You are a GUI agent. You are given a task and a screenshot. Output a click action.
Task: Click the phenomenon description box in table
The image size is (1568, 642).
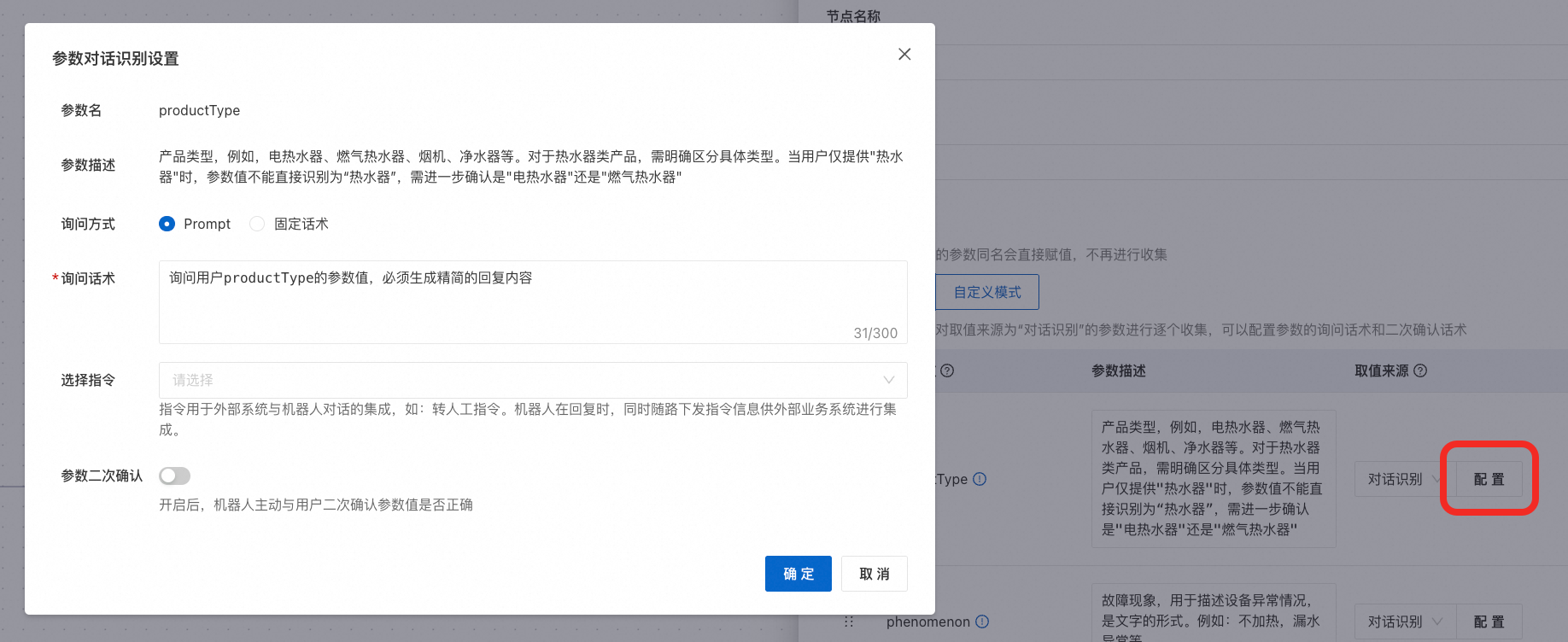pyautogui.click(x=1214, y=613)
